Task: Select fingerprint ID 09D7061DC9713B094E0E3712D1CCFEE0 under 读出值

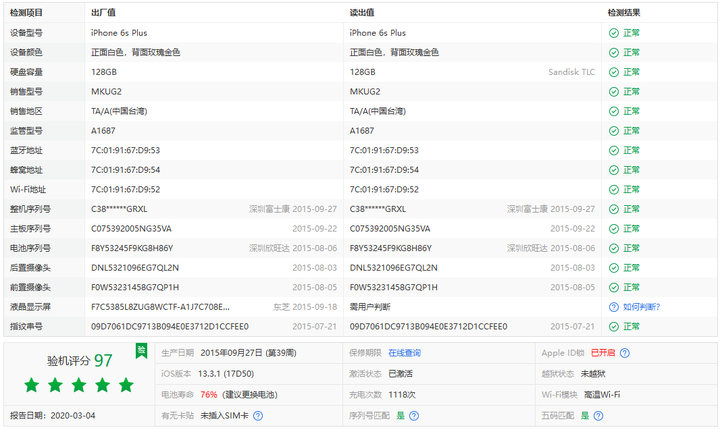Action: [428, 326]
